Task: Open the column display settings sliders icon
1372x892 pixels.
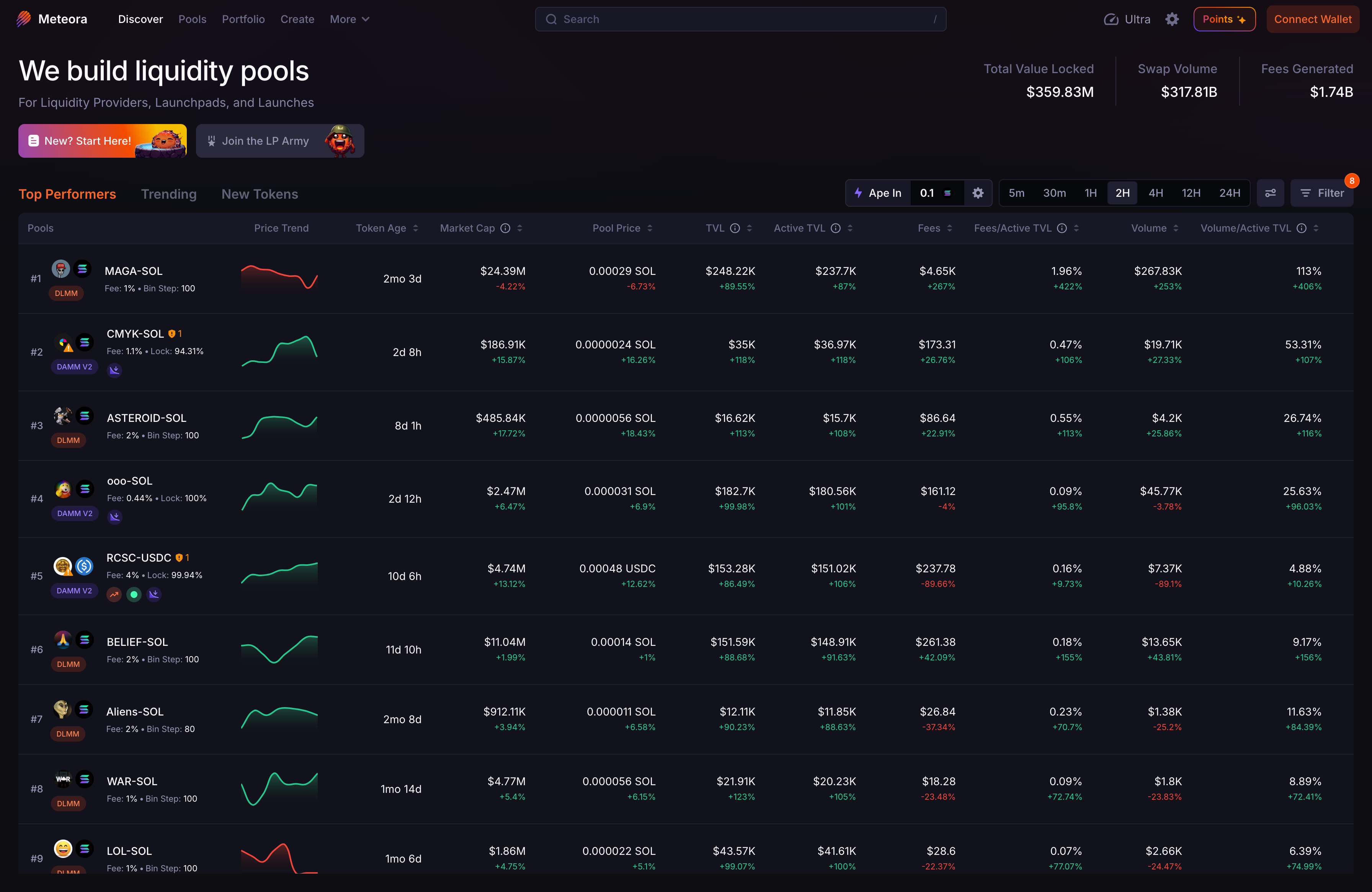Action: click(x=1270, y=193)
